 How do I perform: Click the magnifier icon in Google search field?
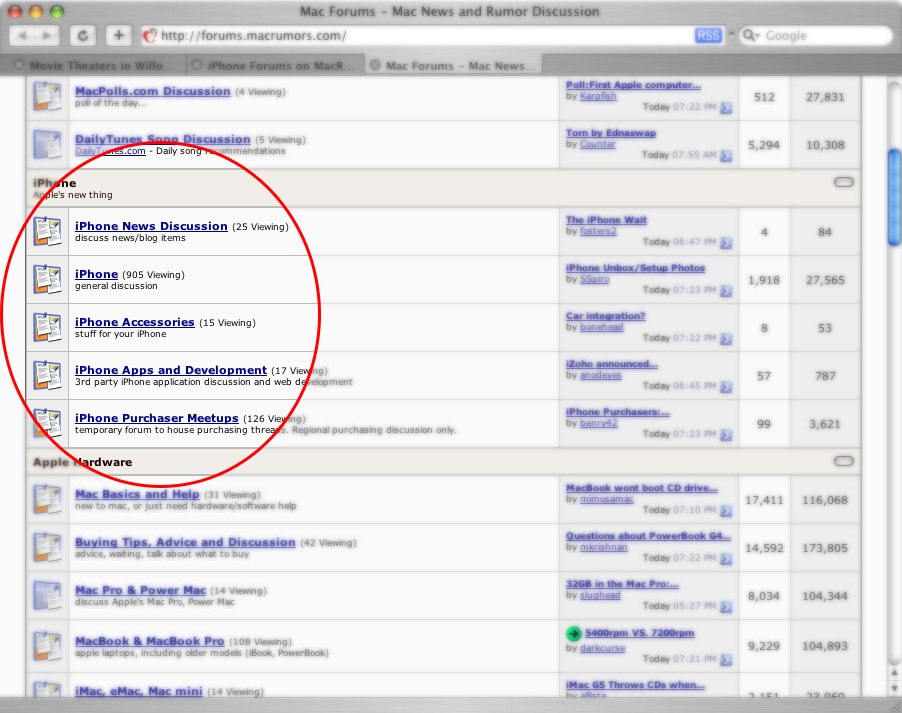(750, 36)
